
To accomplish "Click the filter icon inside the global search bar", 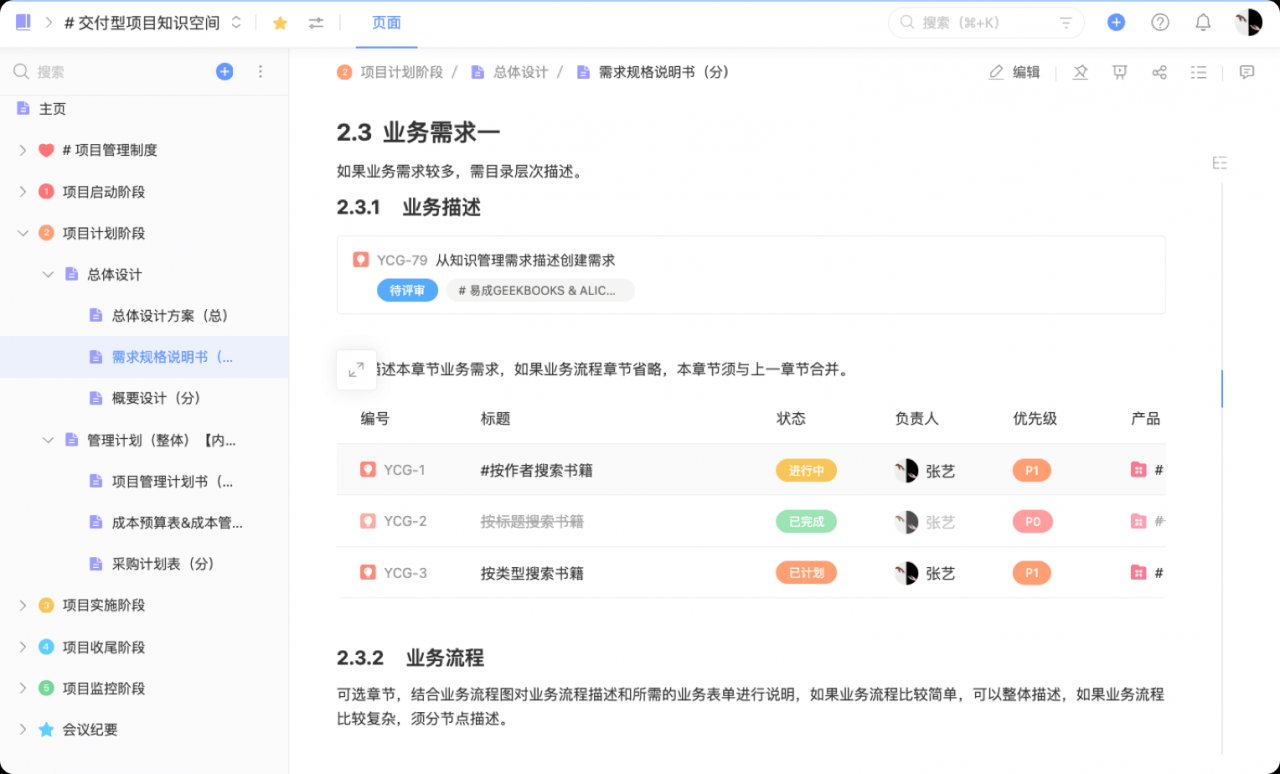I will [1066, 22].
